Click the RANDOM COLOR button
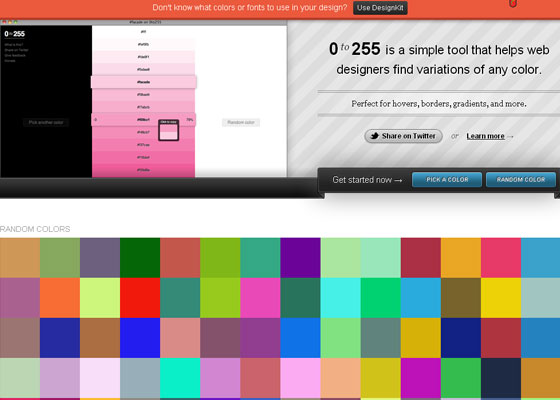The height and width of the screenshot is (400, 560). (521, 180)
